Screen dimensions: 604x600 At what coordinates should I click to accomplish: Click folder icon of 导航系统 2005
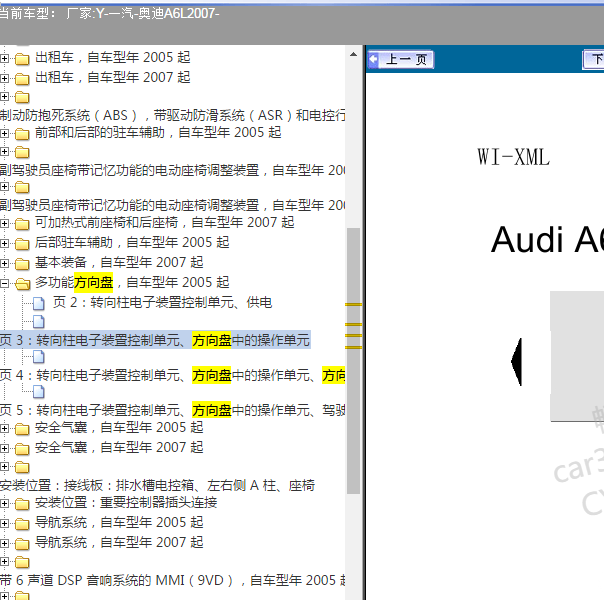pyautogui.click(x=22, y=524)
